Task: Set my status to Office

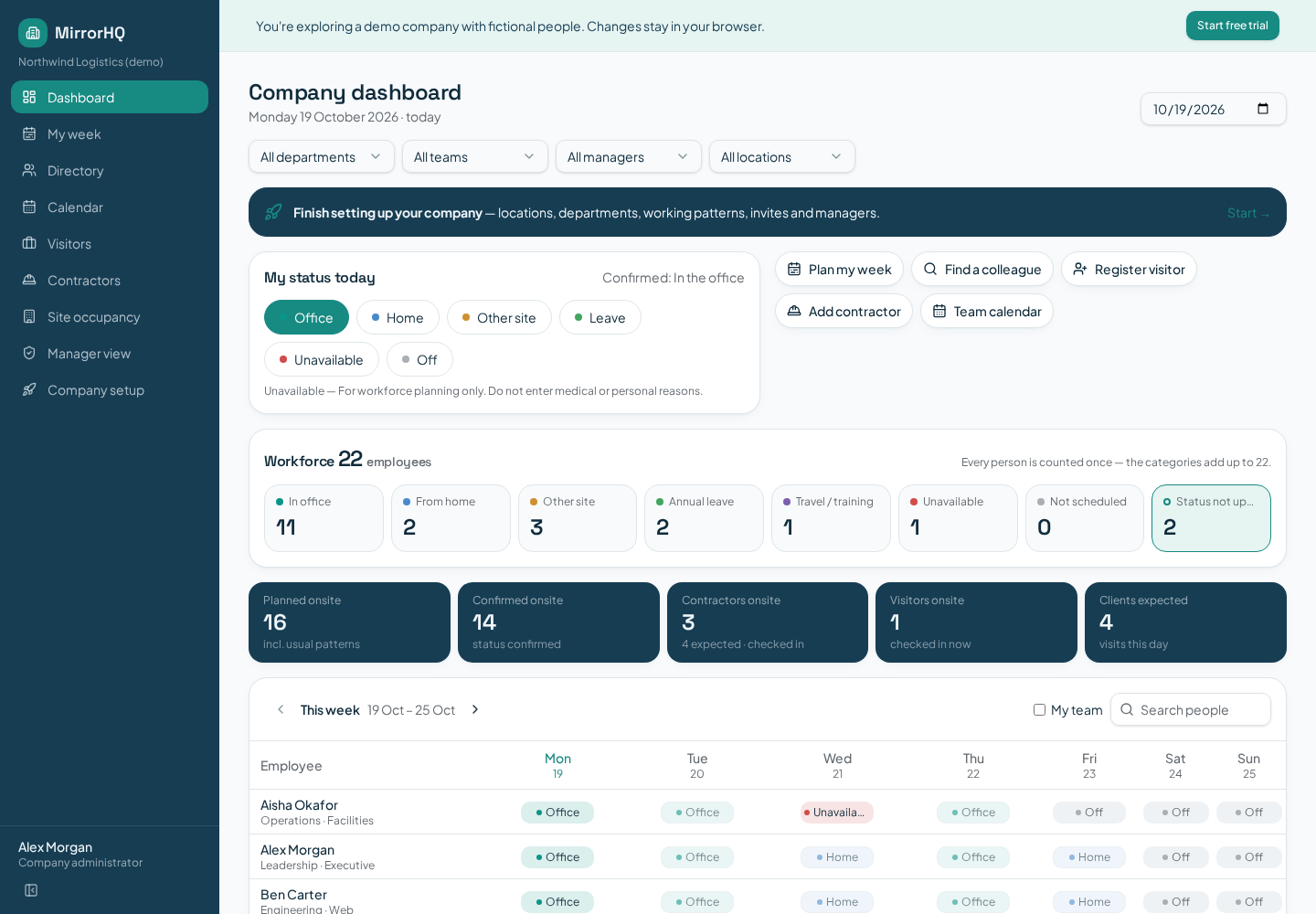Action: point(306,317)
